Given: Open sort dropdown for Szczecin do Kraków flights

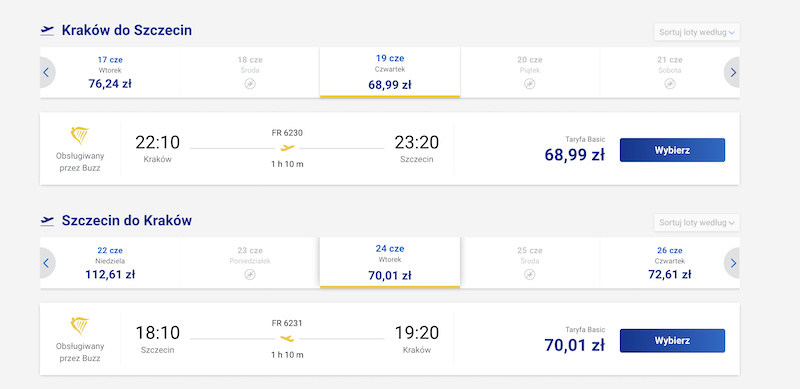Looking at the screenshot, I should 697,223.
